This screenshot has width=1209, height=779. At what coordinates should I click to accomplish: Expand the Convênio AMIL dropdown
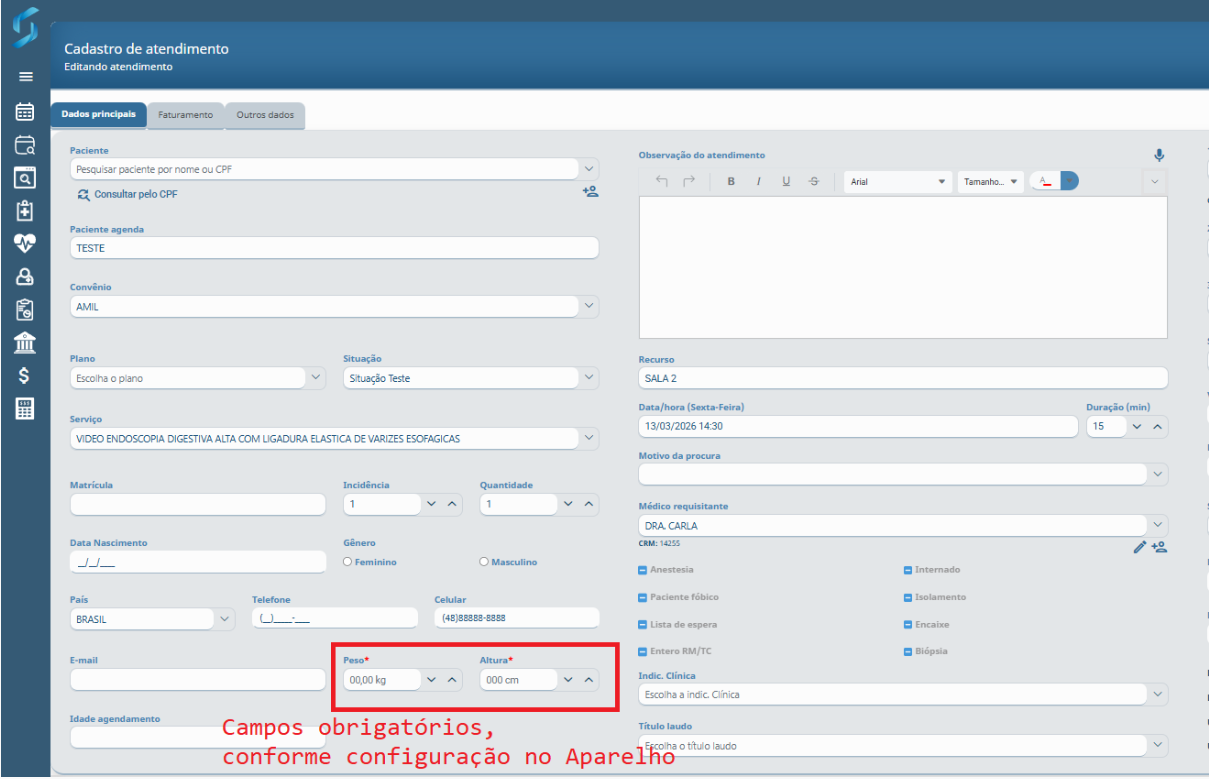[589, 306]
